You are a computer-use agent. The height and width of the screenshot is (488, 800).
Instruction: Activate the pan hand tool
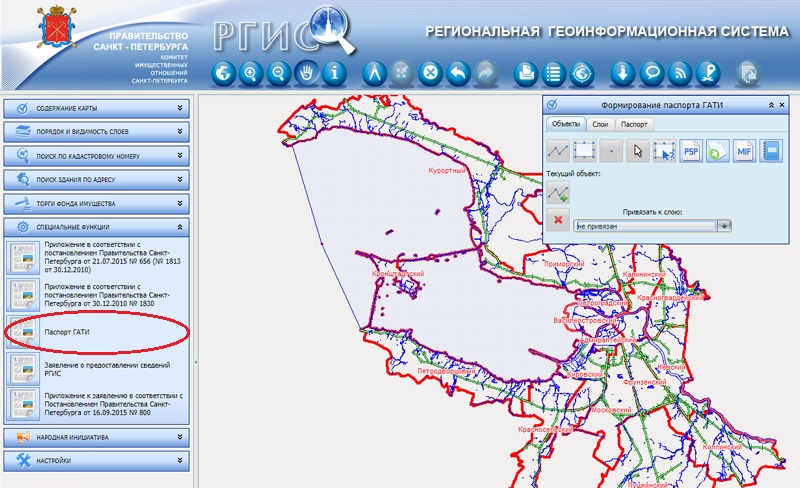(x=307, y=74)
